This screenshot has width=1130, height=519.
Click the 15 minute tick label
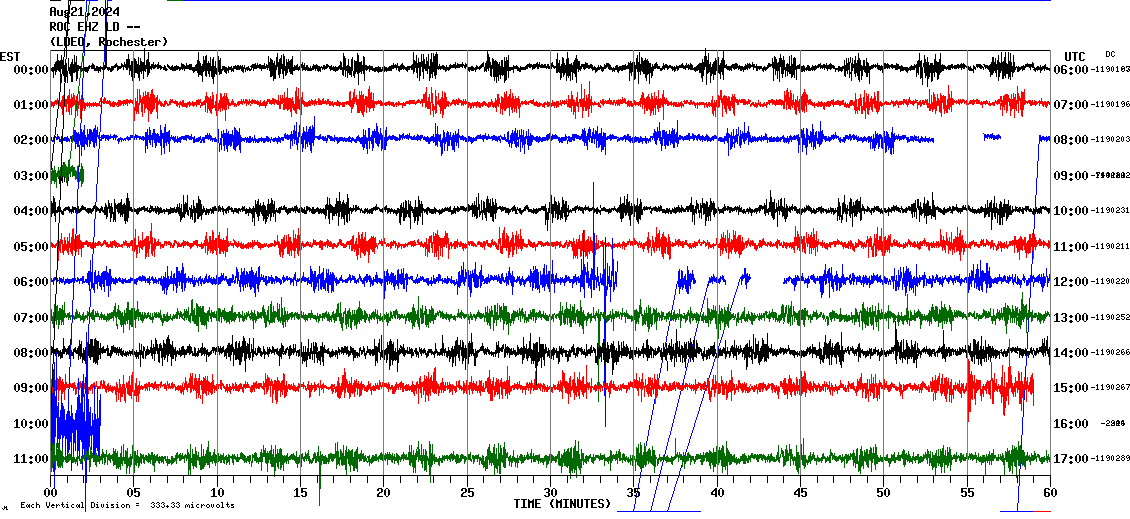click(300, 492)
